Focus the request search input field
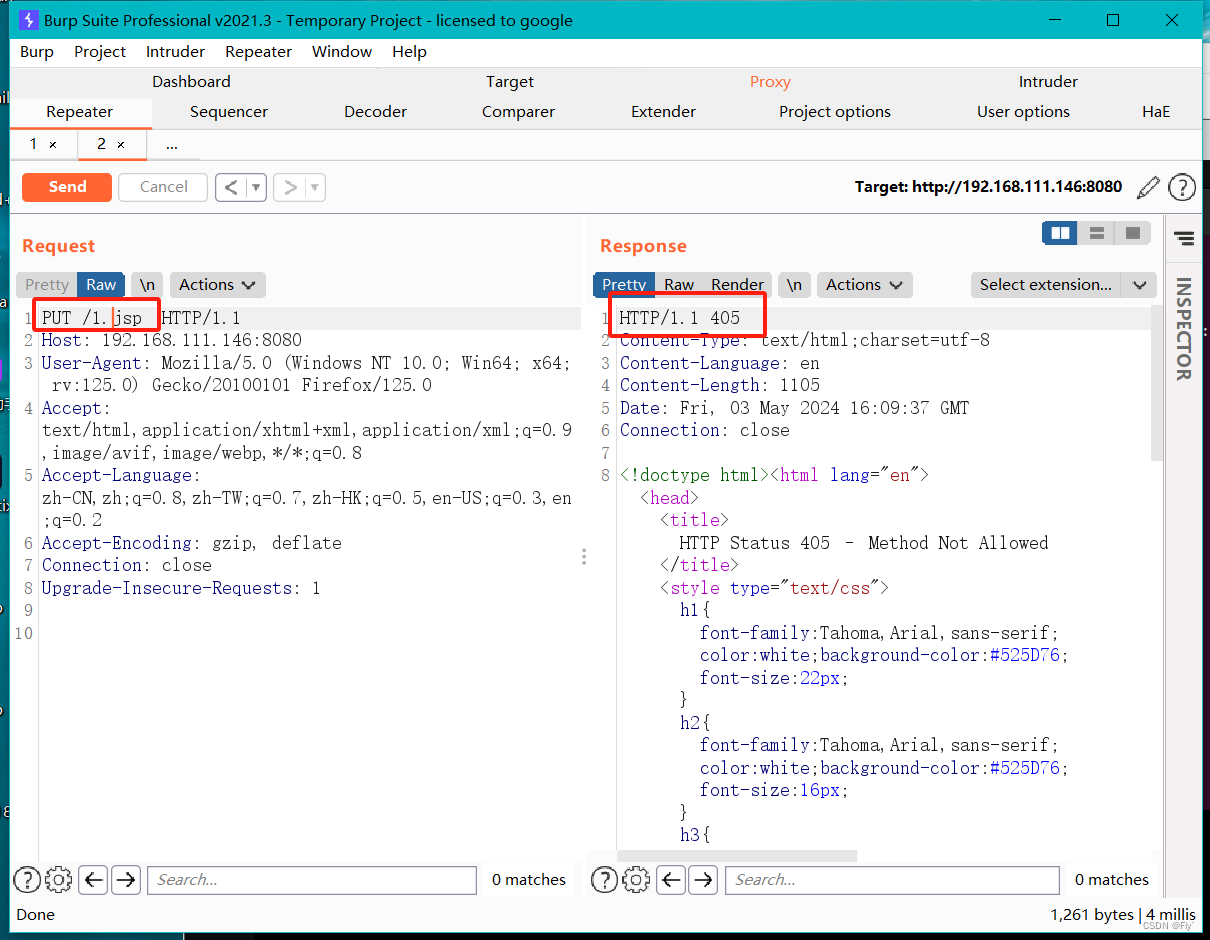The width and height of the screenshot is (1210, 940). [x=312, y=880]
